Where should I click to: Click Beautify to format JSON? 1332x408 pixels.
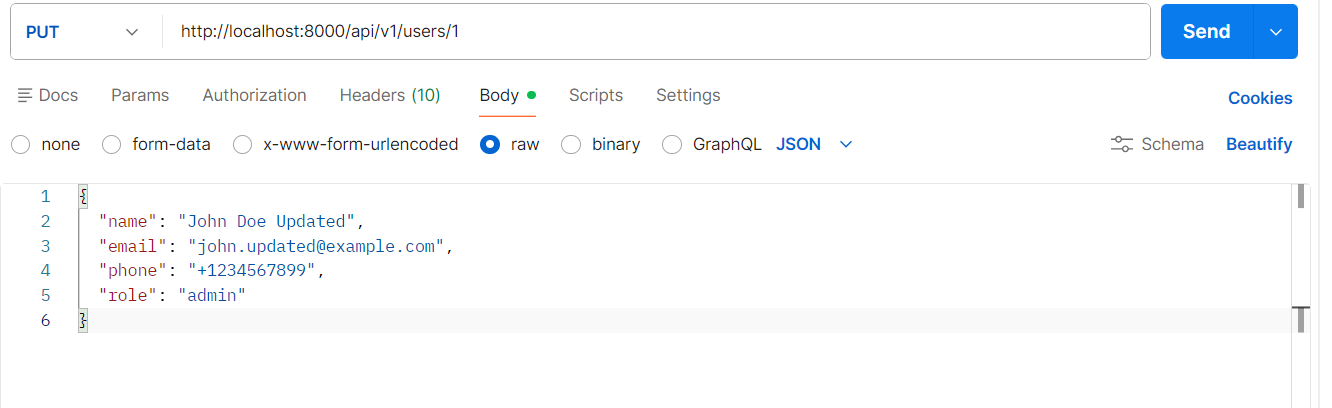coord(1259,144)
